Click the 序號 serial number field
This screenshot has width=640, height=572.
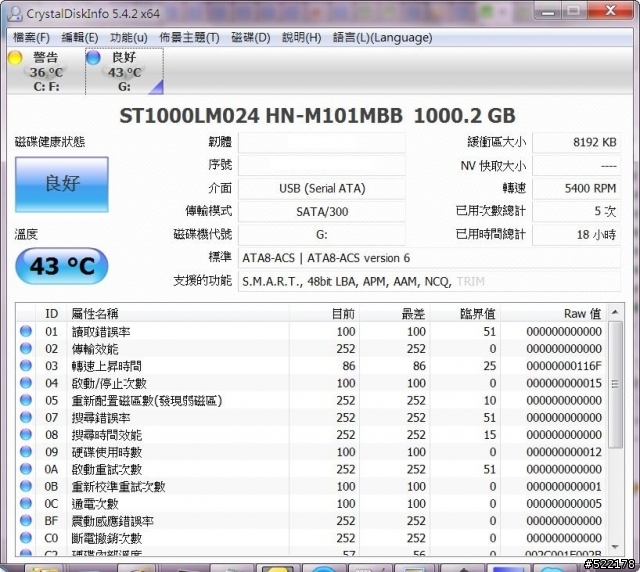(322, 165)
